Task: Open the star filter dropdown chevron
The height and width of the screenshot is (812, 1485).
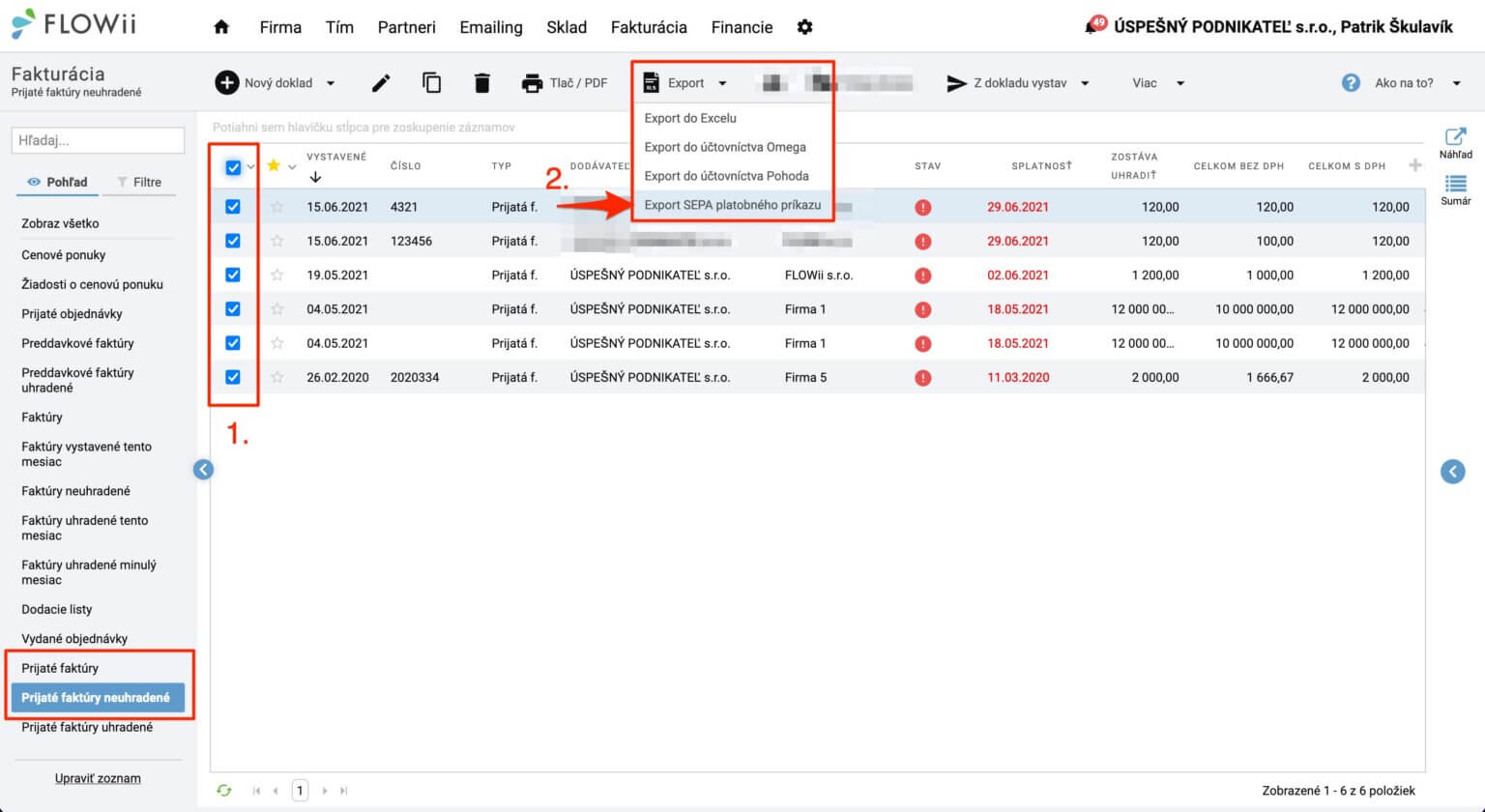Action: (x=292, y=167)
